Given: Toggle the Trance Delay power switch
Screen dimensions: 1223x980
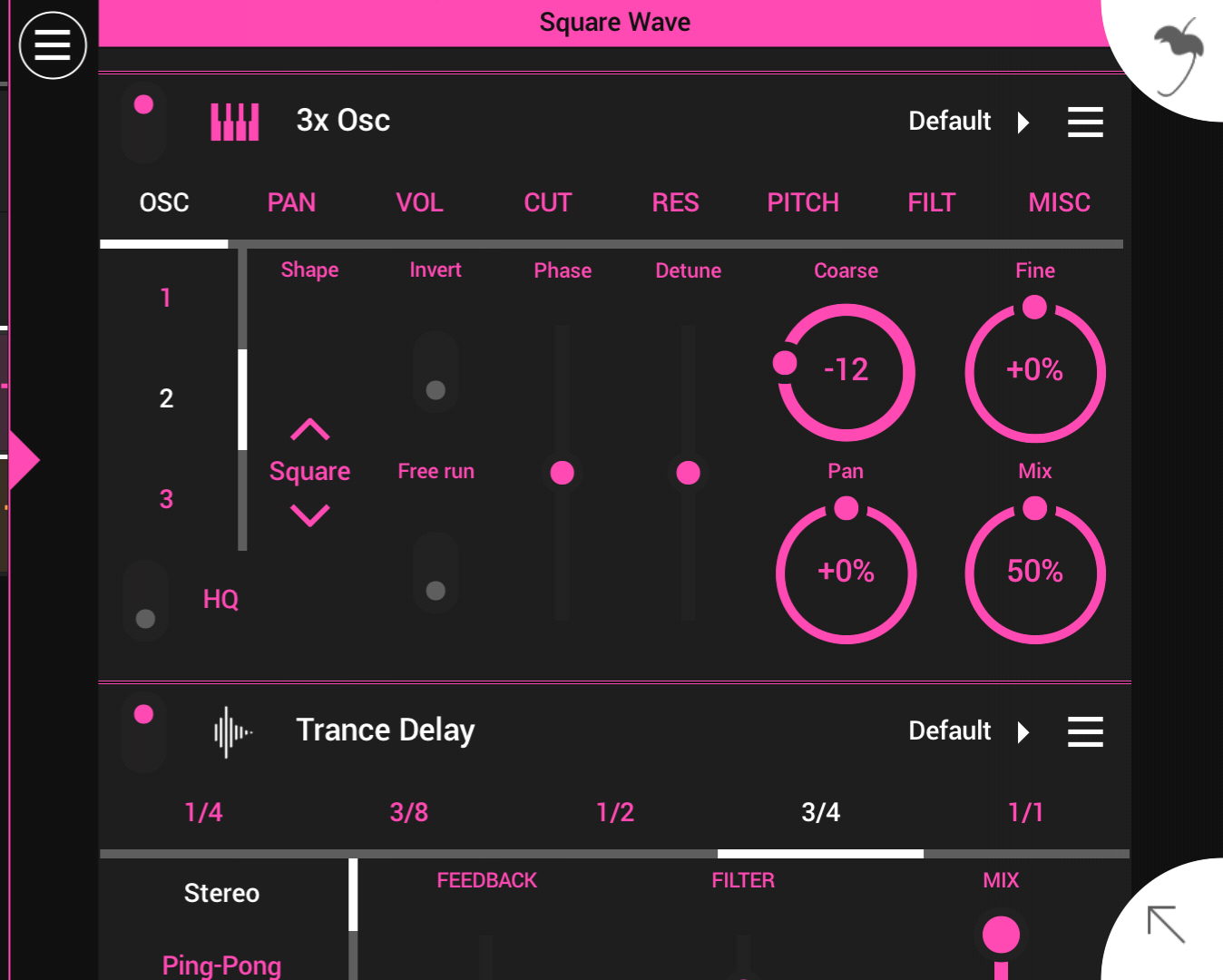Looking at the screenshot, I should [x=143, y=732].
